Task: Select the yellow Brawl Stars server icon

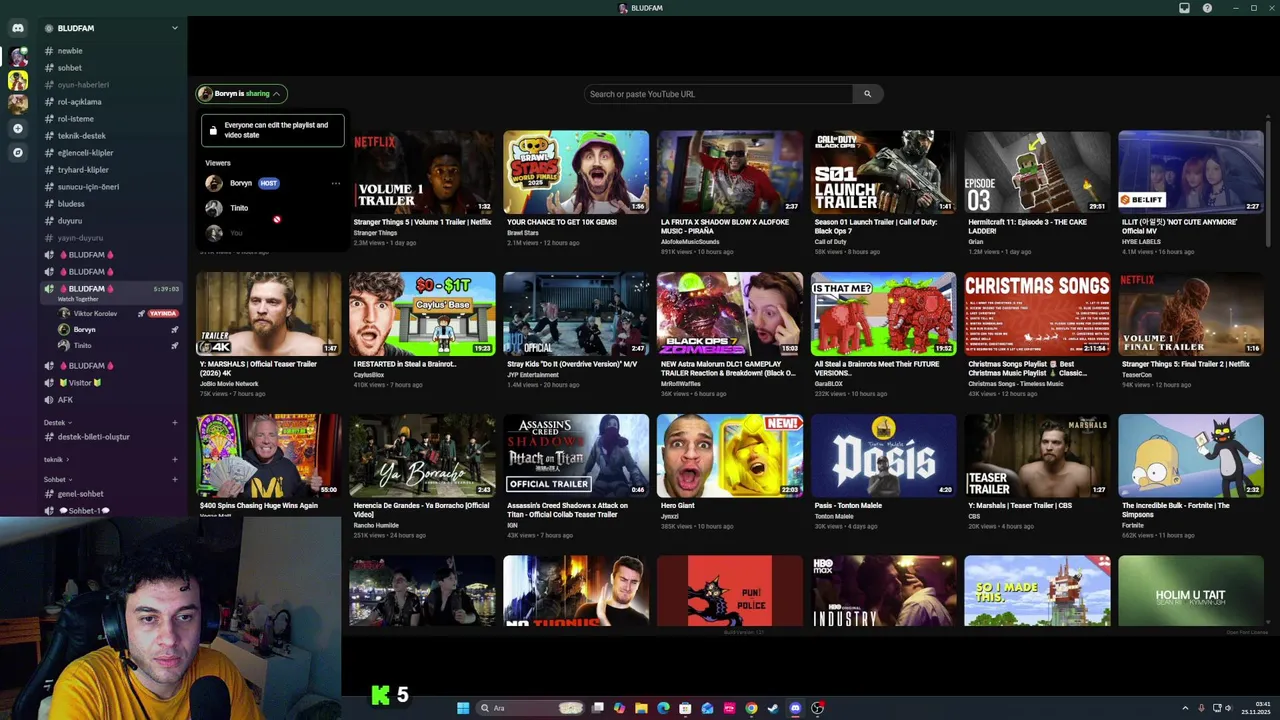Action: click(x=17, y=80)
